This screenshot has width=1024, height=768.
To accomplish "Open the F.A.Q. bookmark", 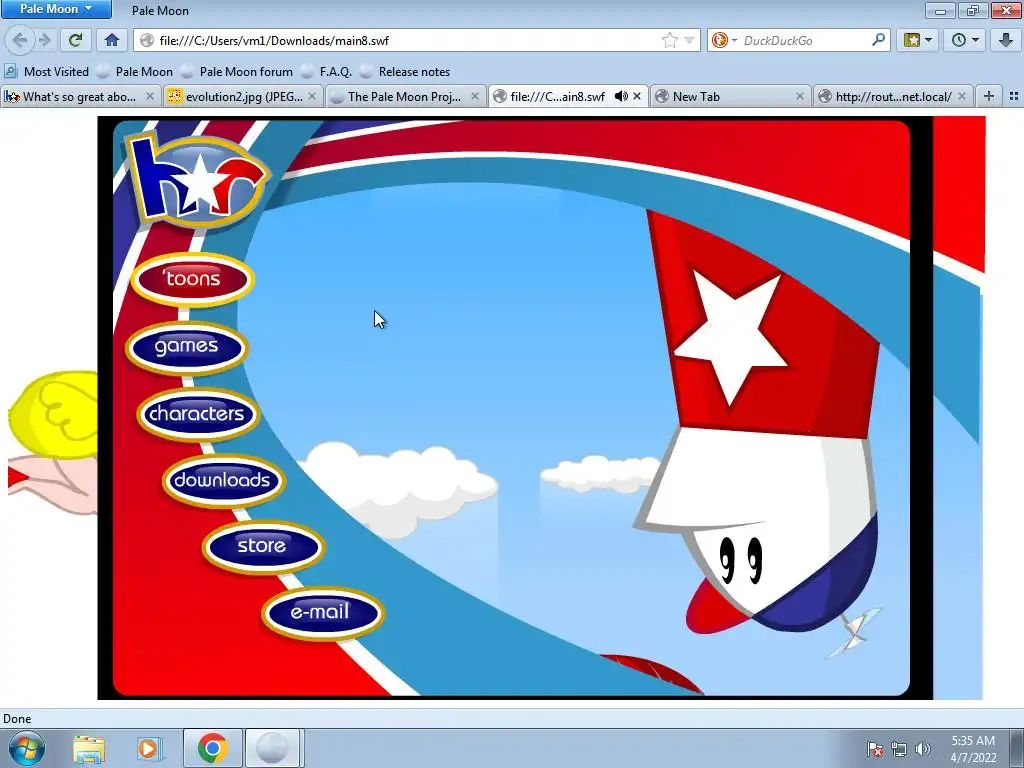I will pos(327,72).
